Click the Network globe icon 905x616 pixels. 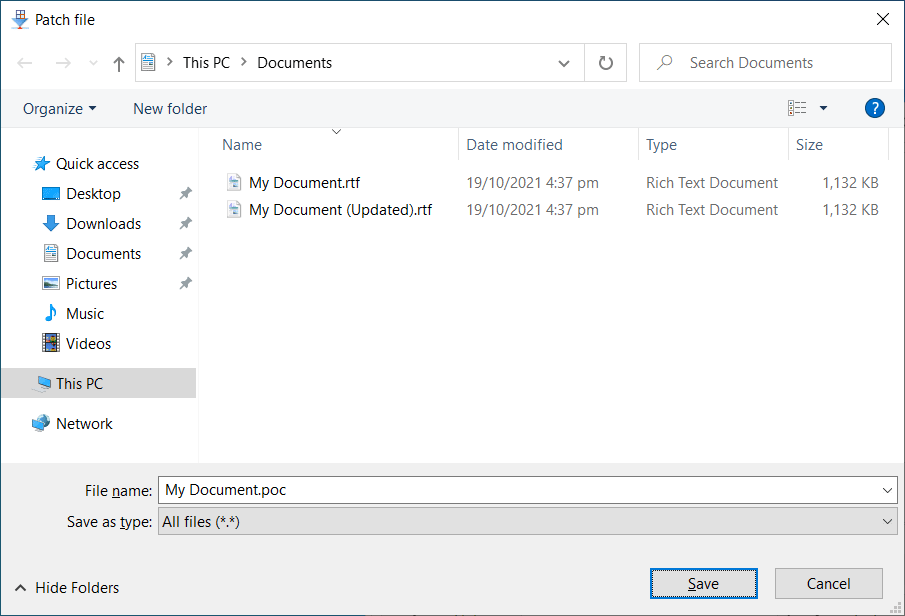[41, 423]
